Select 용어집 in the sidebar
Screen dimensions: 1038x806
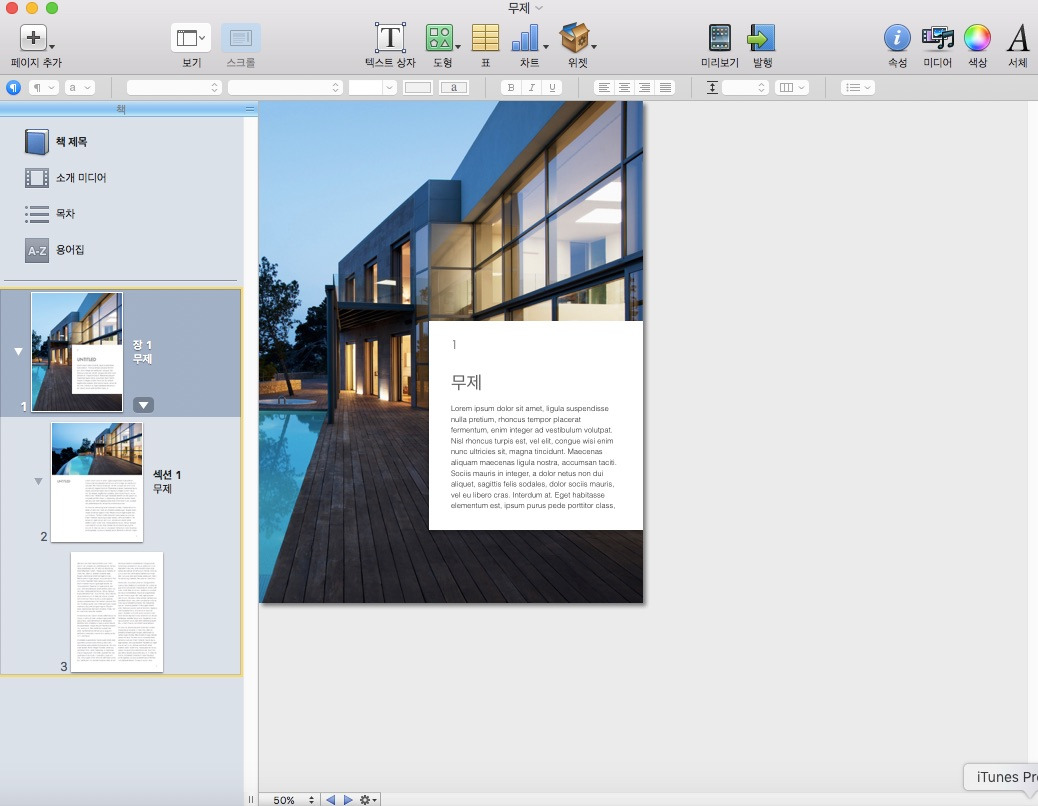click(70, 249)
